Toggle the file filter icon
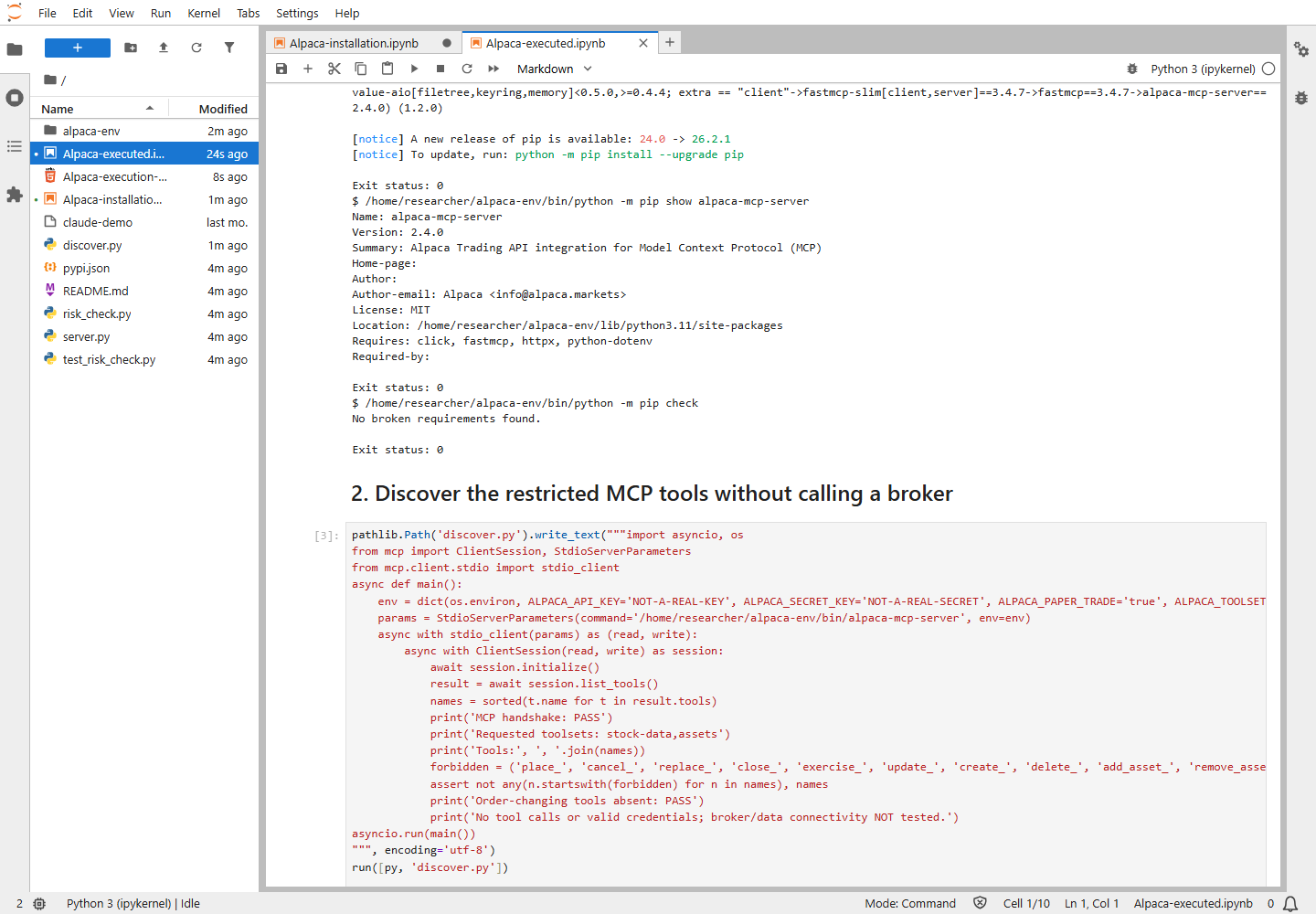 tap(229, 48)
